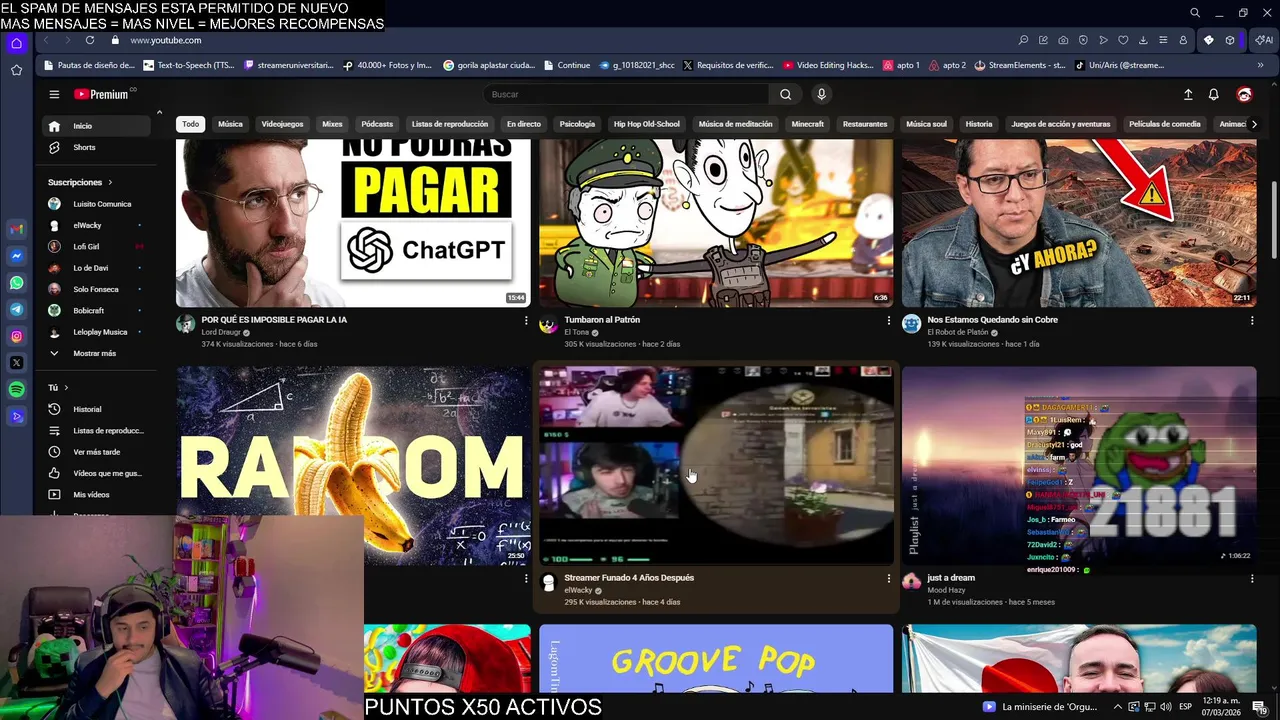This screenshot has width=1280, height=720.
Task: Go to Inicio in YouTube sidebar
Action: [x=98, y=126]
